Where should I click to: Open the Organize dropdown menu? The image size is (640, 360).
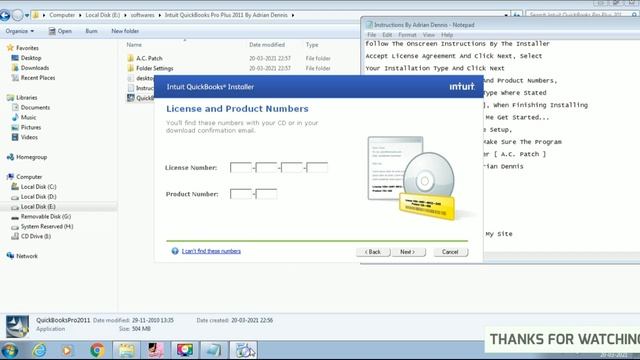click(x=19, y=31)
